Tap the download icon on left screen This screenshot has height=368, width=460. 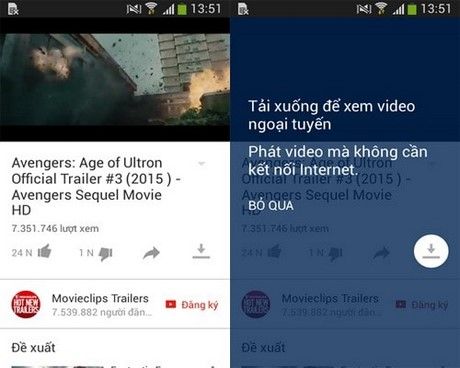click(x=201, y=252)
